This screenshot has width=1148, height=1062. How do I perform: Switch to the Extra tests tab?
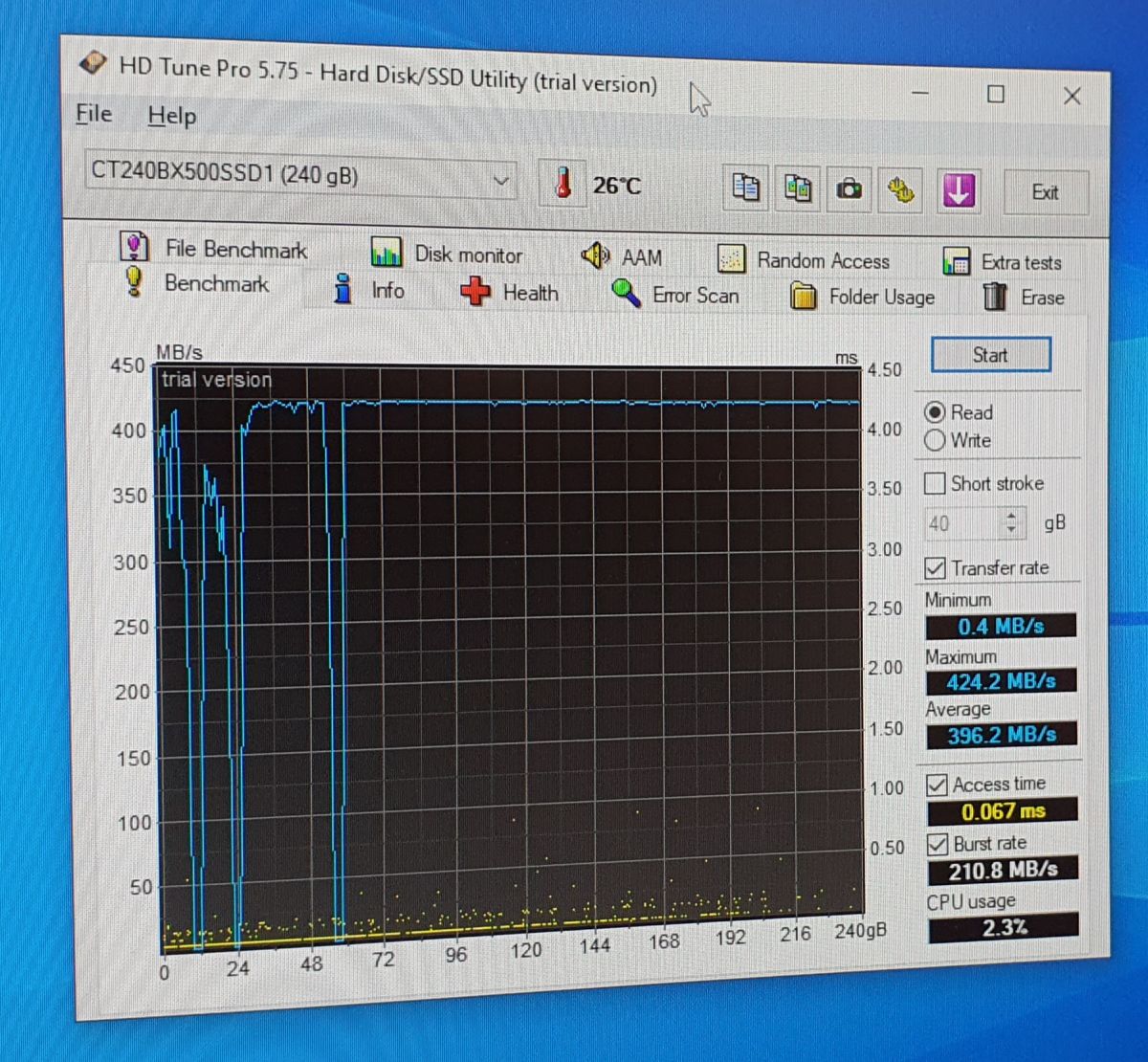[956, 261]
